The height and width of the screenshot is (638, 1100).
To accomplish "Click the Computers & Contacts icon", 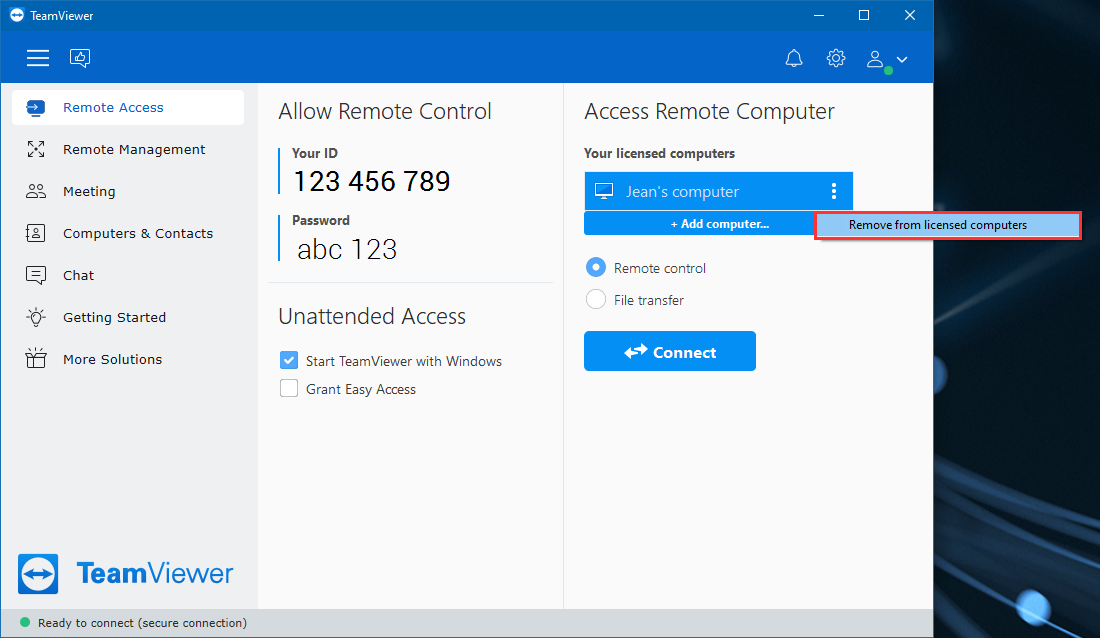I will pos(35,233).
